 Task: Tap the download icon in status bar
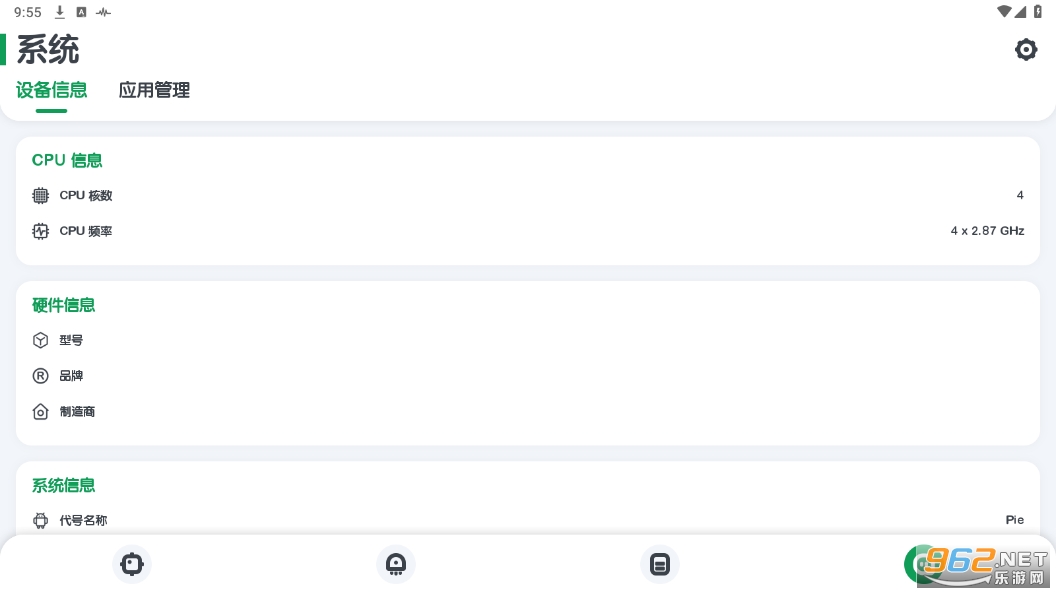coord(60,12)
